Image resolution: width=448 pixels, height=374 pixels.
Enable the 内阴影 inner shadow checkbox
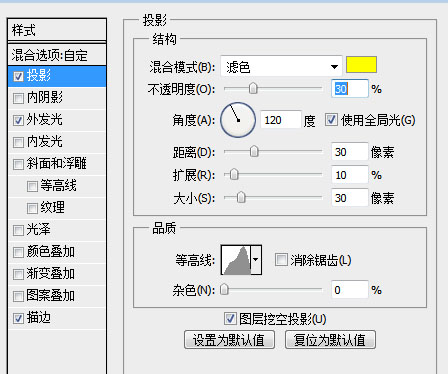(x=18, y=98)
